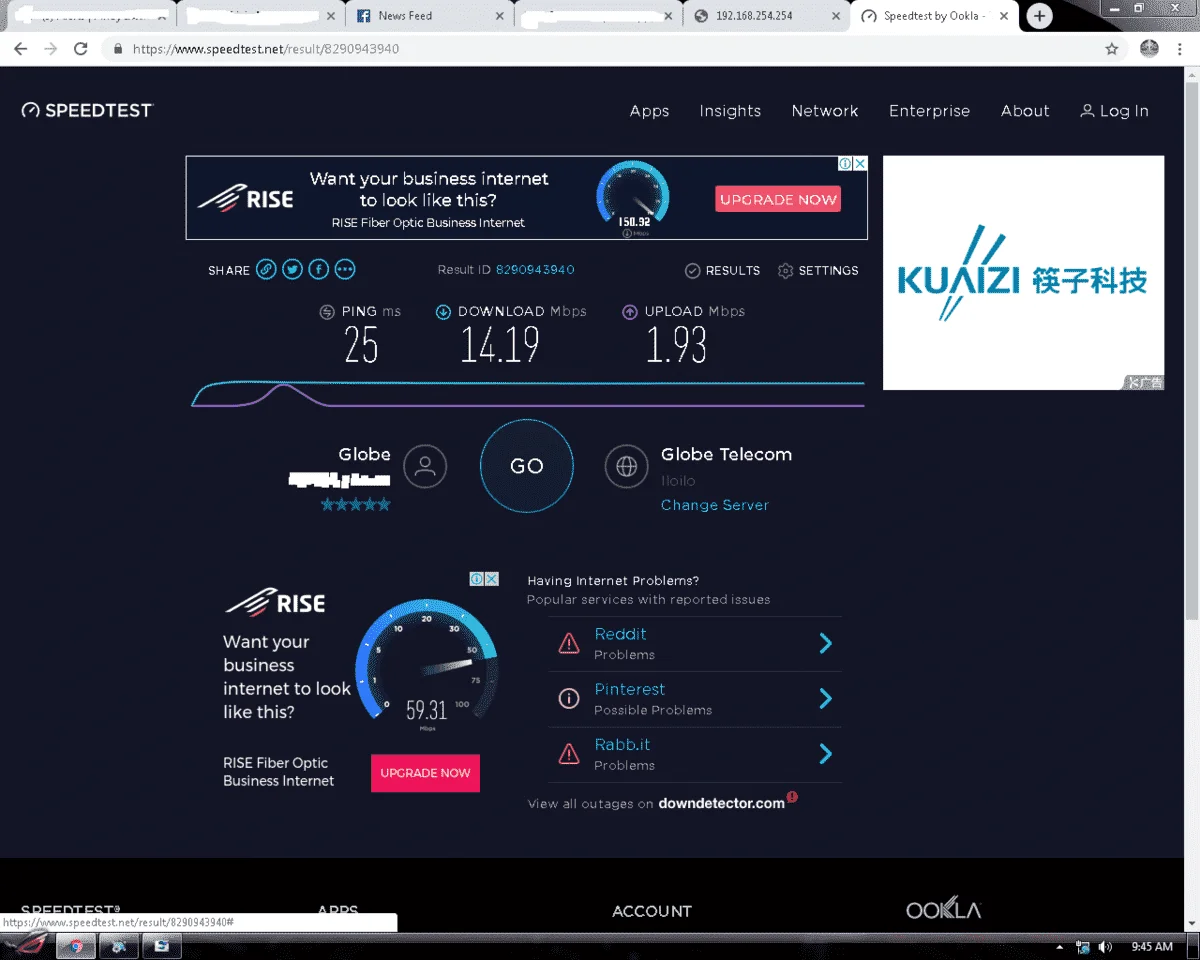The width and height of the screenshot is (1200, 960).
Task: Click the OOKLA footer logo
Action: (943, 909)
